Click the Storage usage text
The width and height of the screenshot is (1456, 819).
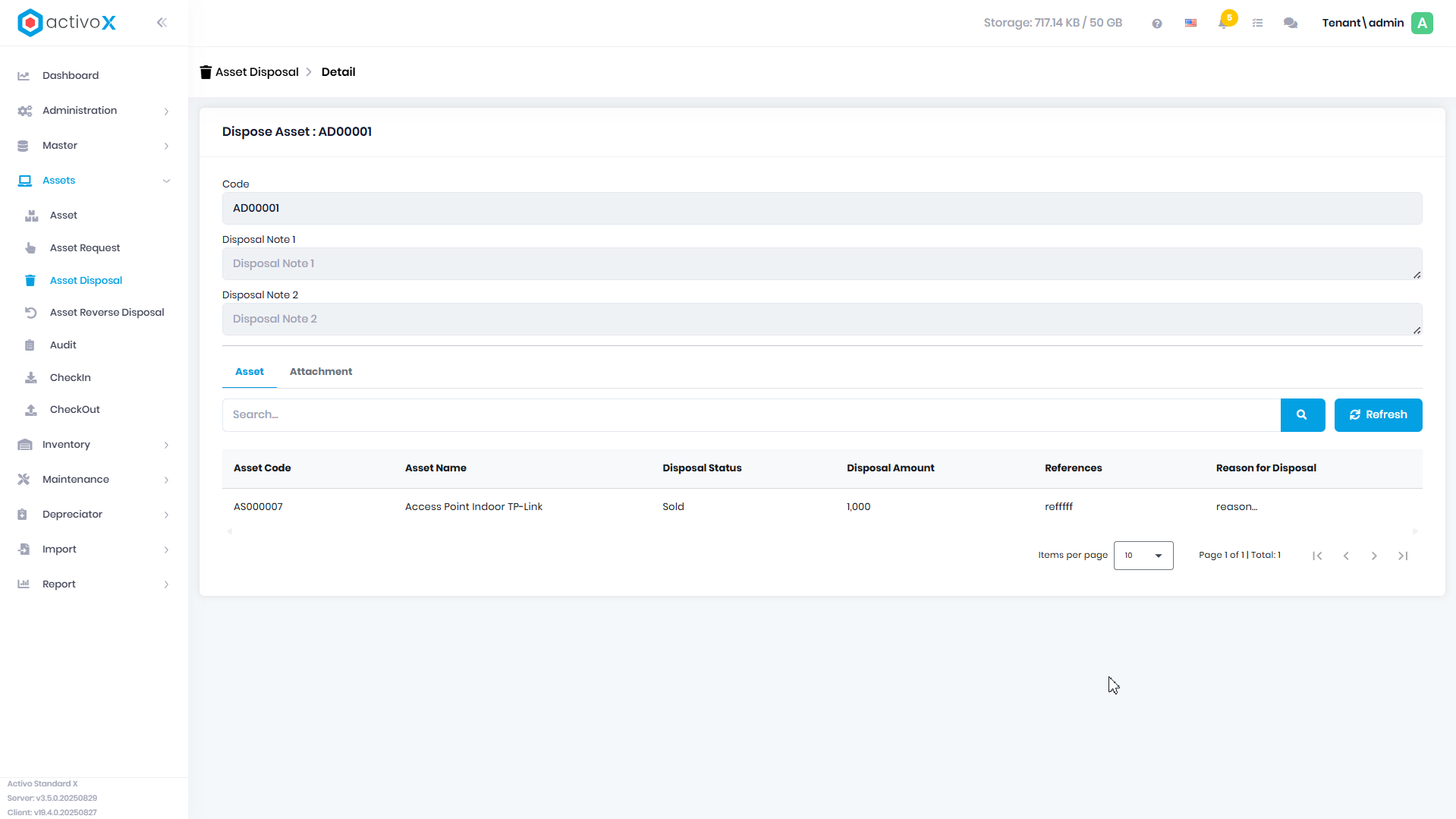(1052, 23)
